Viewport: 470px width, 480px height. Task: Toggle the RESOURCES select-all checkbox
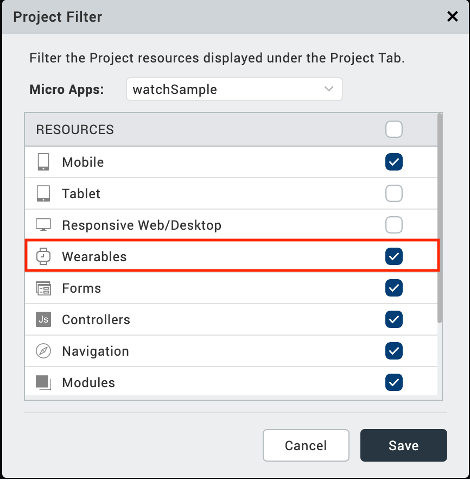pyautogui.click(x=394, y=129)
